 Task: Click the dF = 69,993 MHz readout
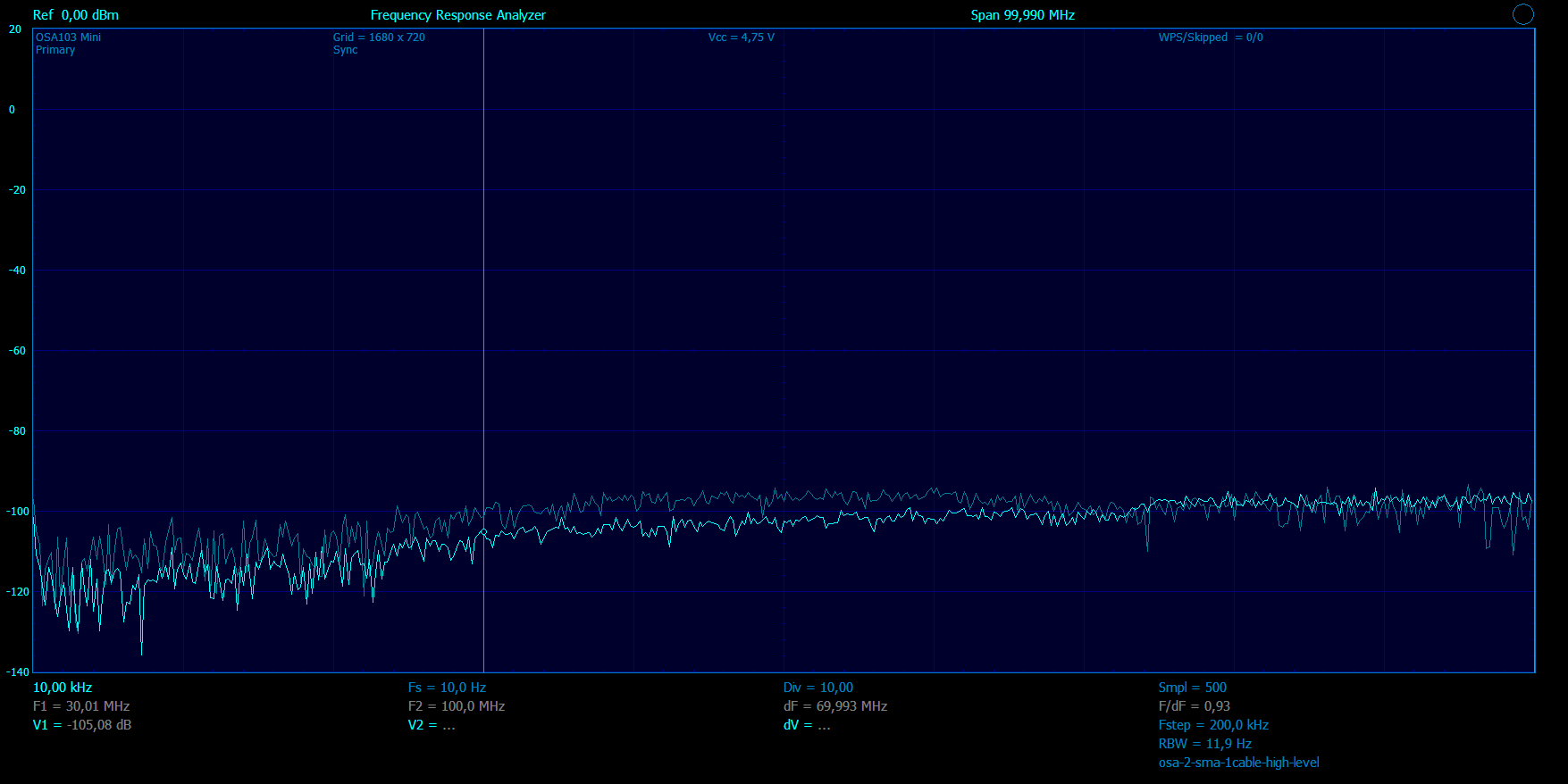point(835,706)
